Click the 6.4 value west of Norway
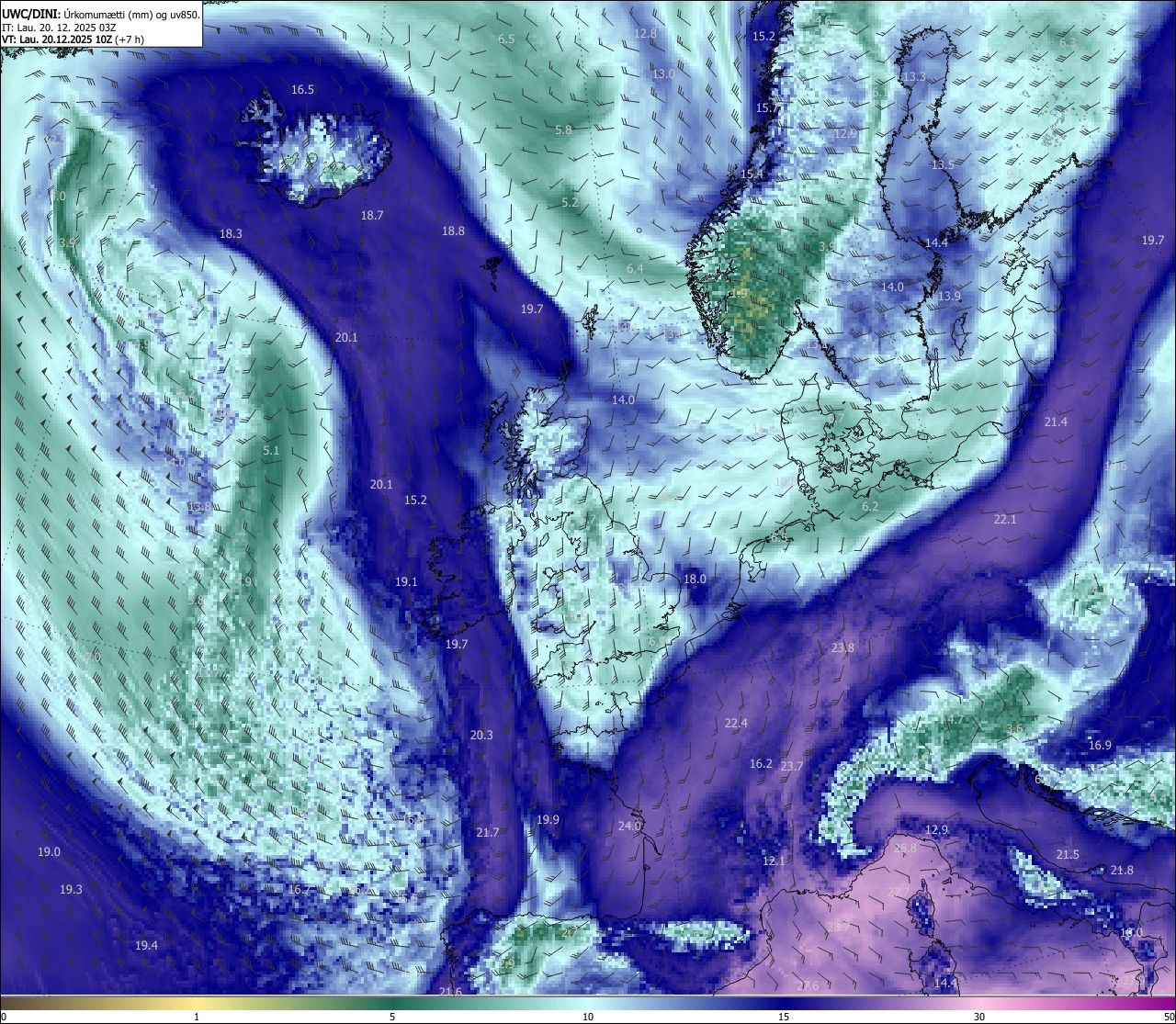Screen dimensions: 1176x1024 click(x=635, y=269)
